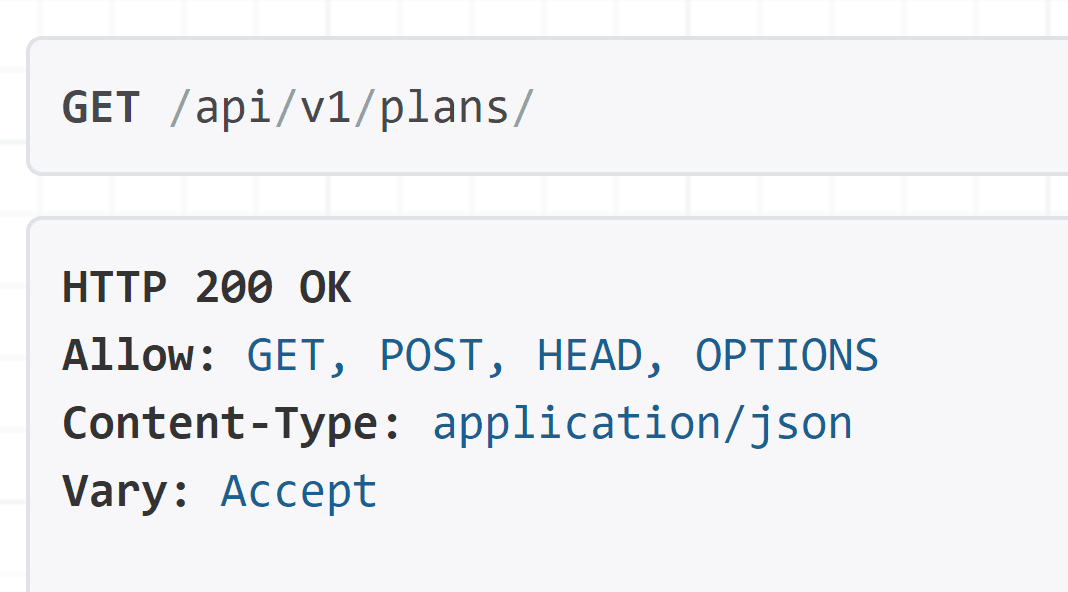Click HEAD in the Allow header
Image resolution: width=1068 pixels, height=592 pixels.
coord(589,356)
